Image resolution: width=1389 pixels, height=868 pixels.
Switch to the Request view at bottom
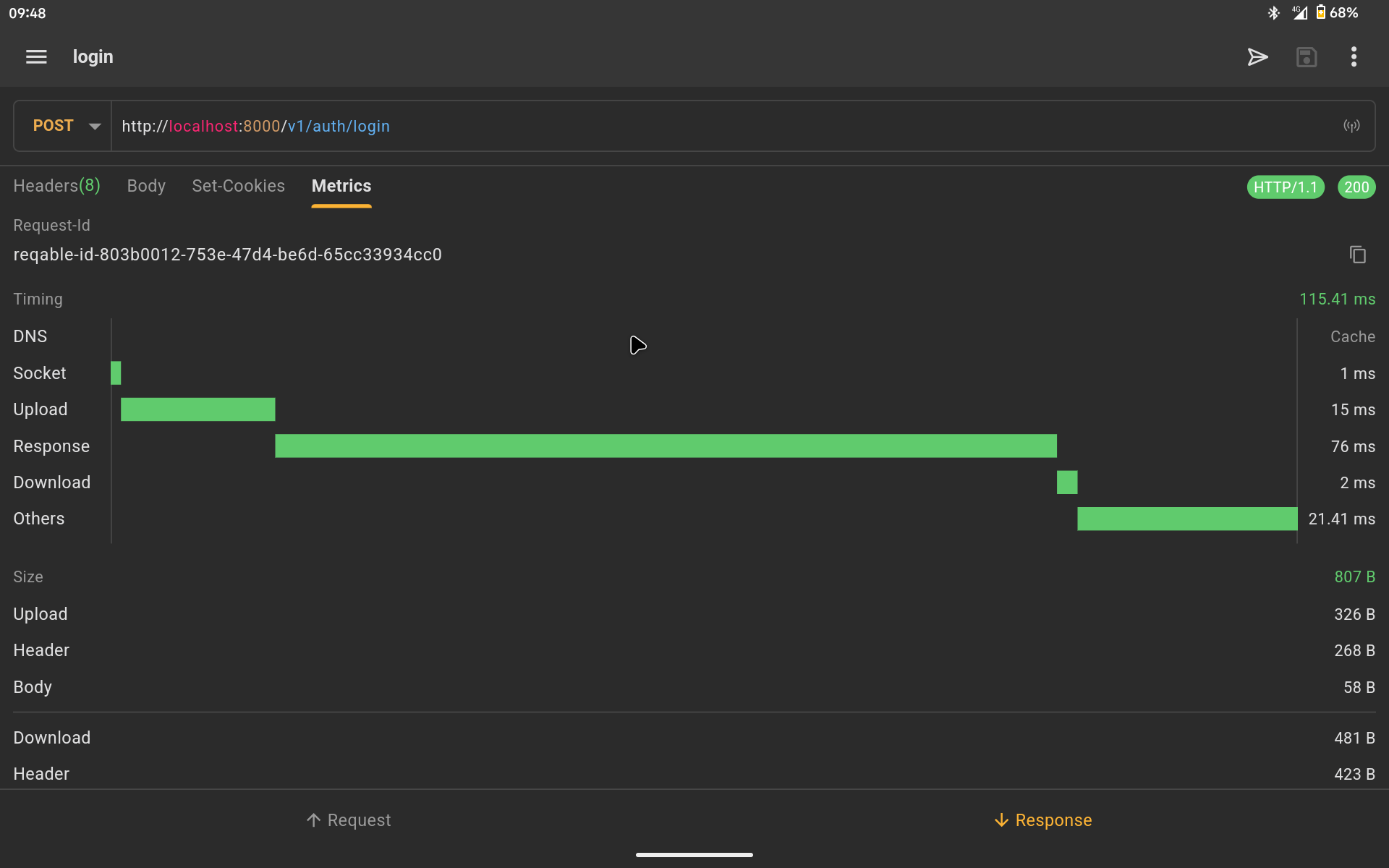tap(348, 820)
